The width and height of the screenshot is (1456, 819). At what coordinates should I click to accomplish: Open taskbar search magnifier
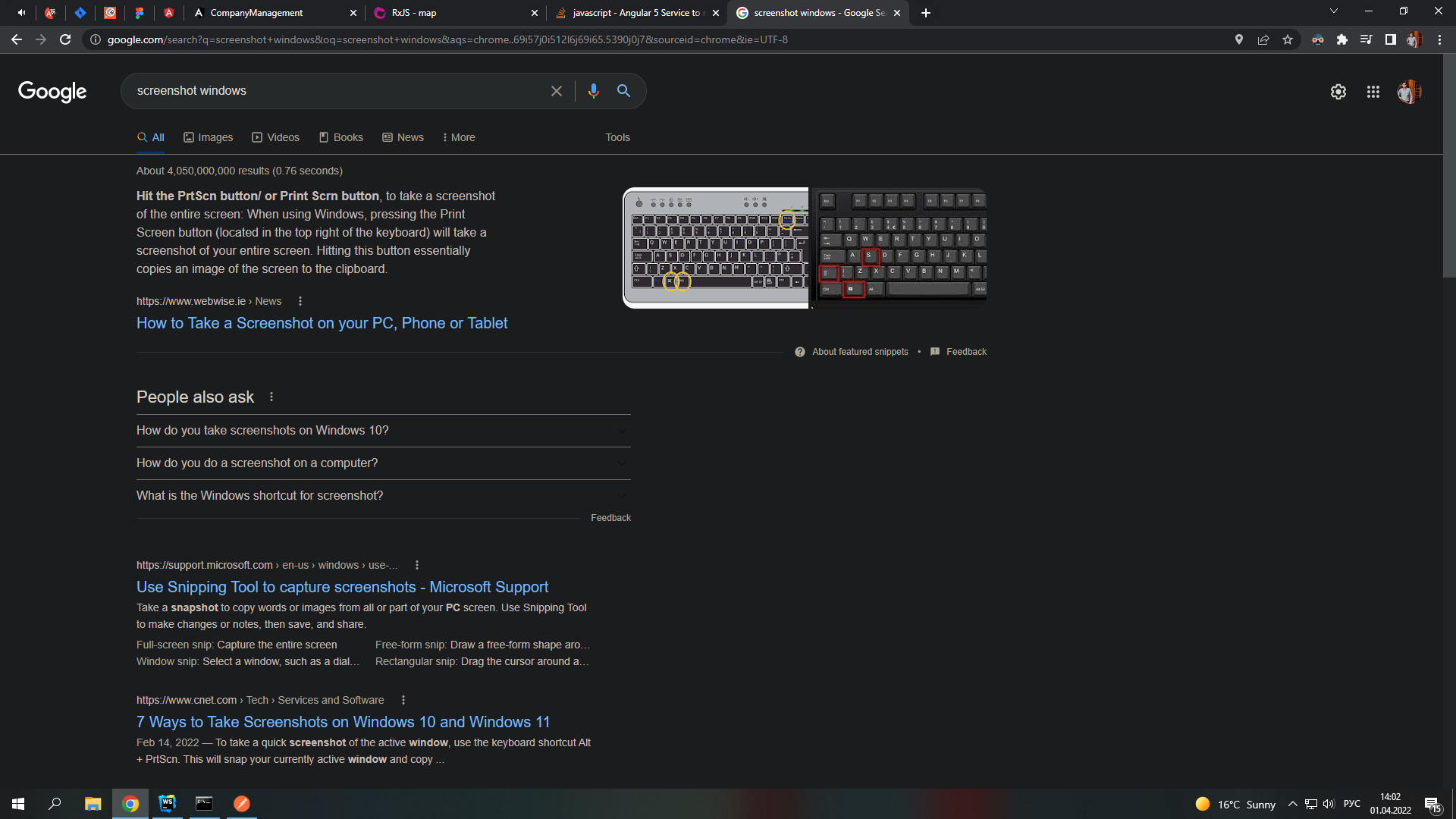click(55, 804)
